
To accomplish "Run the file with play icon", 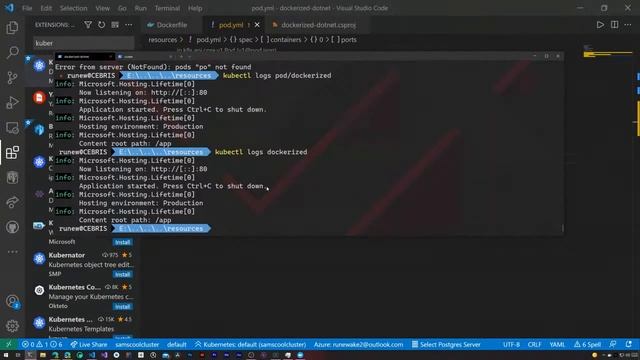I will coord(600,25).
